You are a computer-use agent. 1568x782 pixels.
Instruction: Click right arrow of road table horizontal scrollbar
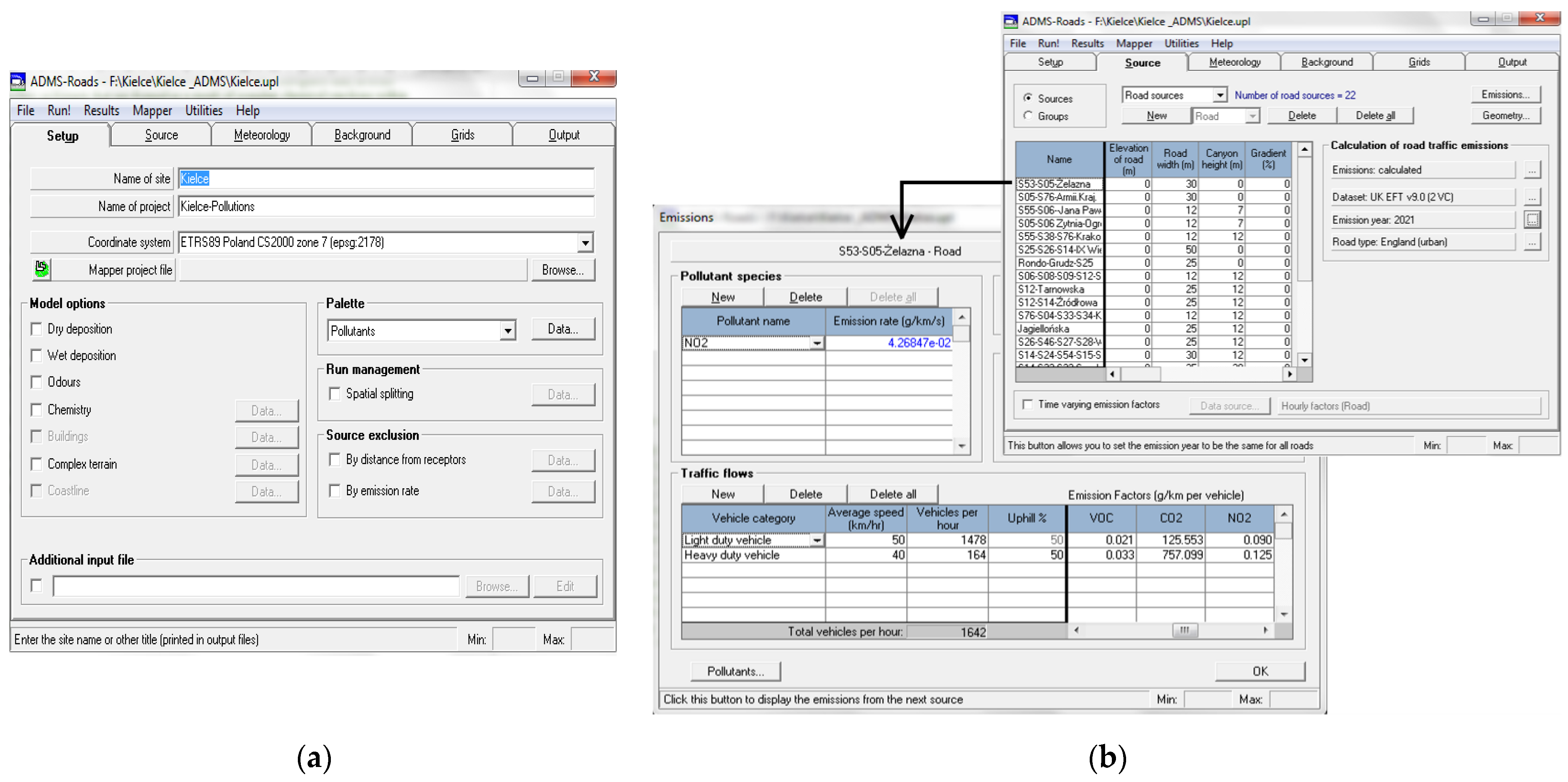tap(1289, 374)
